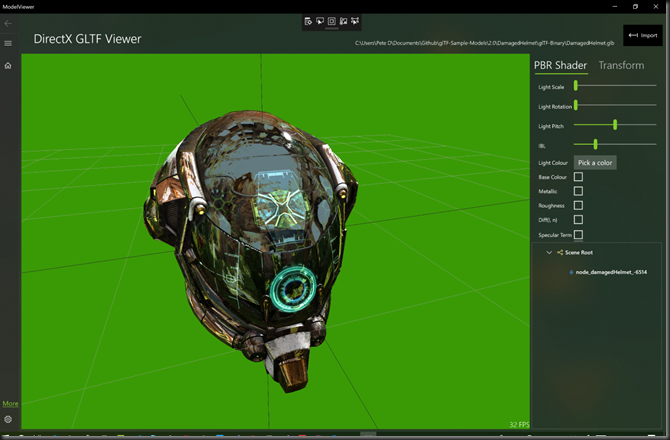Open the settings gear in sidebar
Image resolution: width=670 pixels, height=440 pixels.
point(8,419)
